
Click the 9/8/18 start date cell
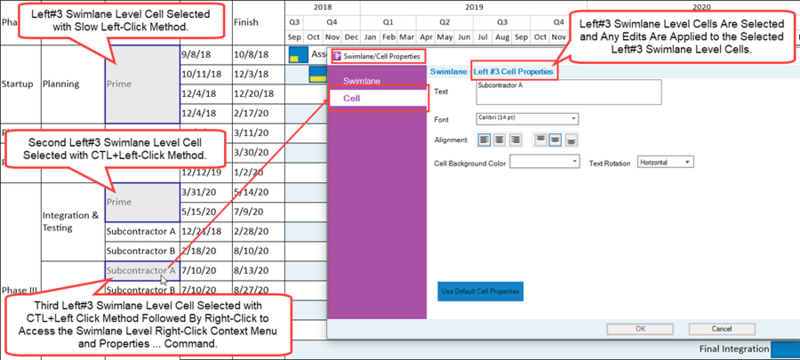[206, 55]
